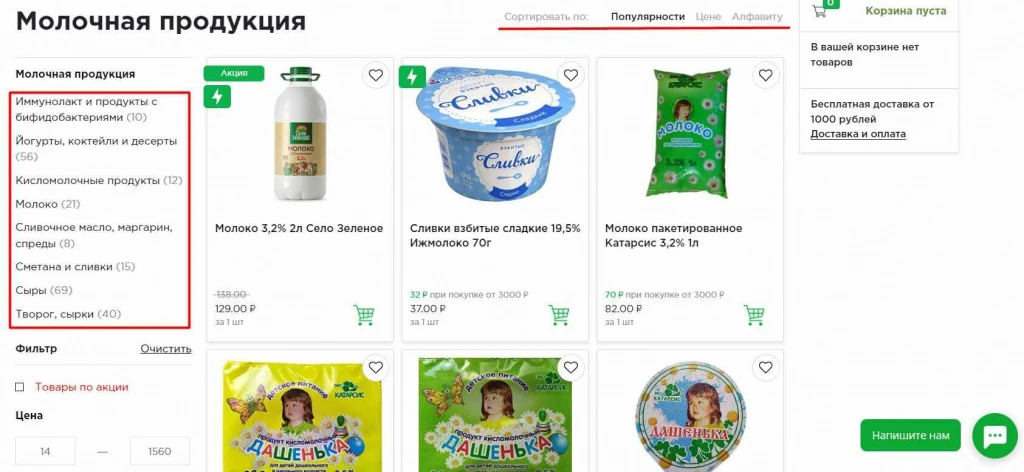Favorite the round Дашенька product
This screenshot has height=472, width=1024.
pyautogui.click(x=766, y=368)
